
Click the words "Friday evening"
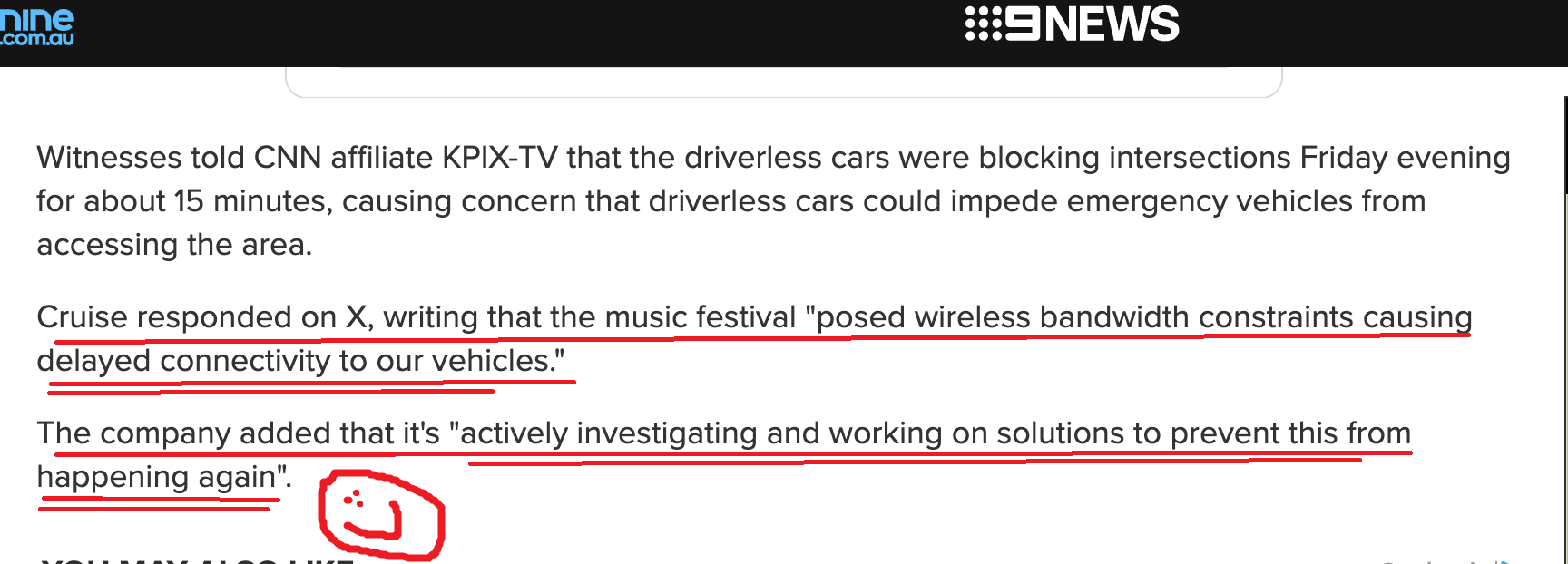(1405, 158)
